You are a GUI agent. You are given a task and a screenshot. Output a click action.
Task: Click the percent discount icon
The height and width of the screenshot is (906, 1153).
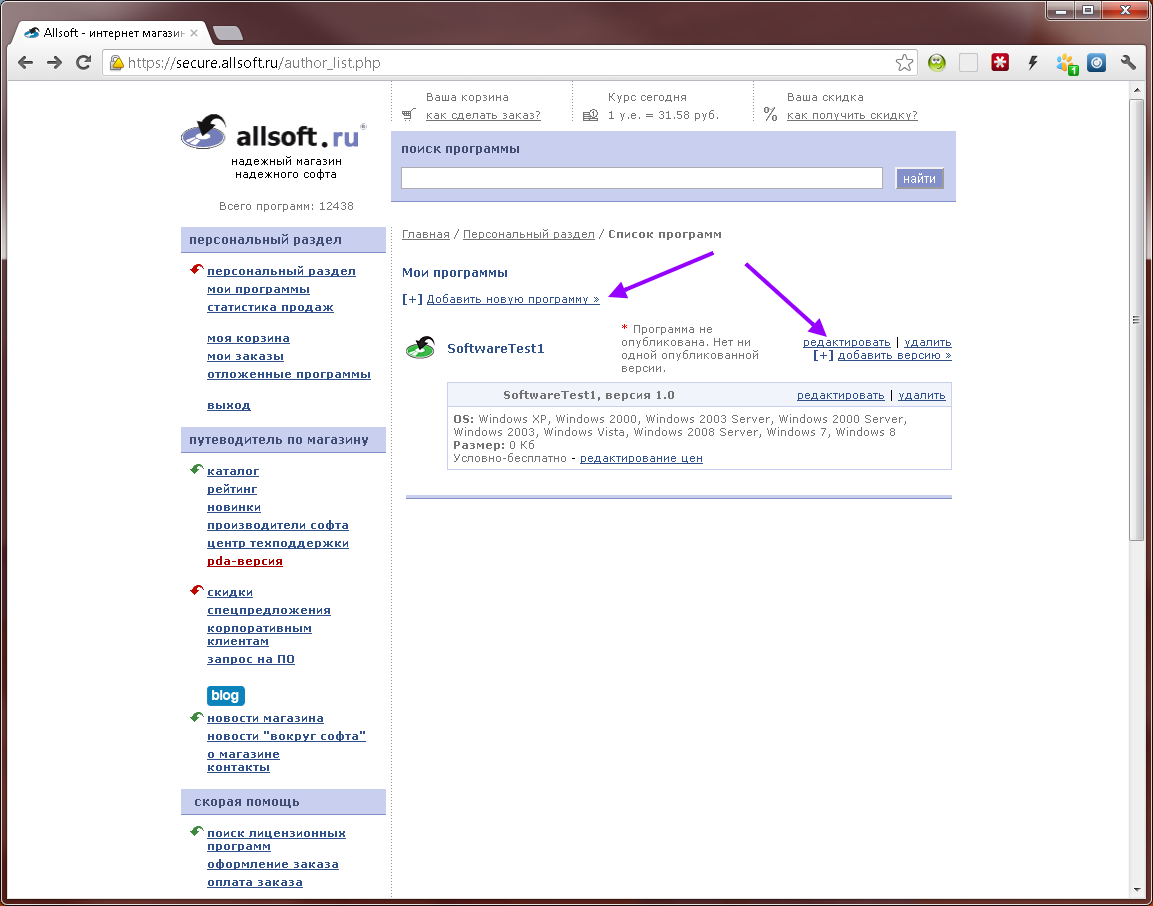(x=770, y=114)
